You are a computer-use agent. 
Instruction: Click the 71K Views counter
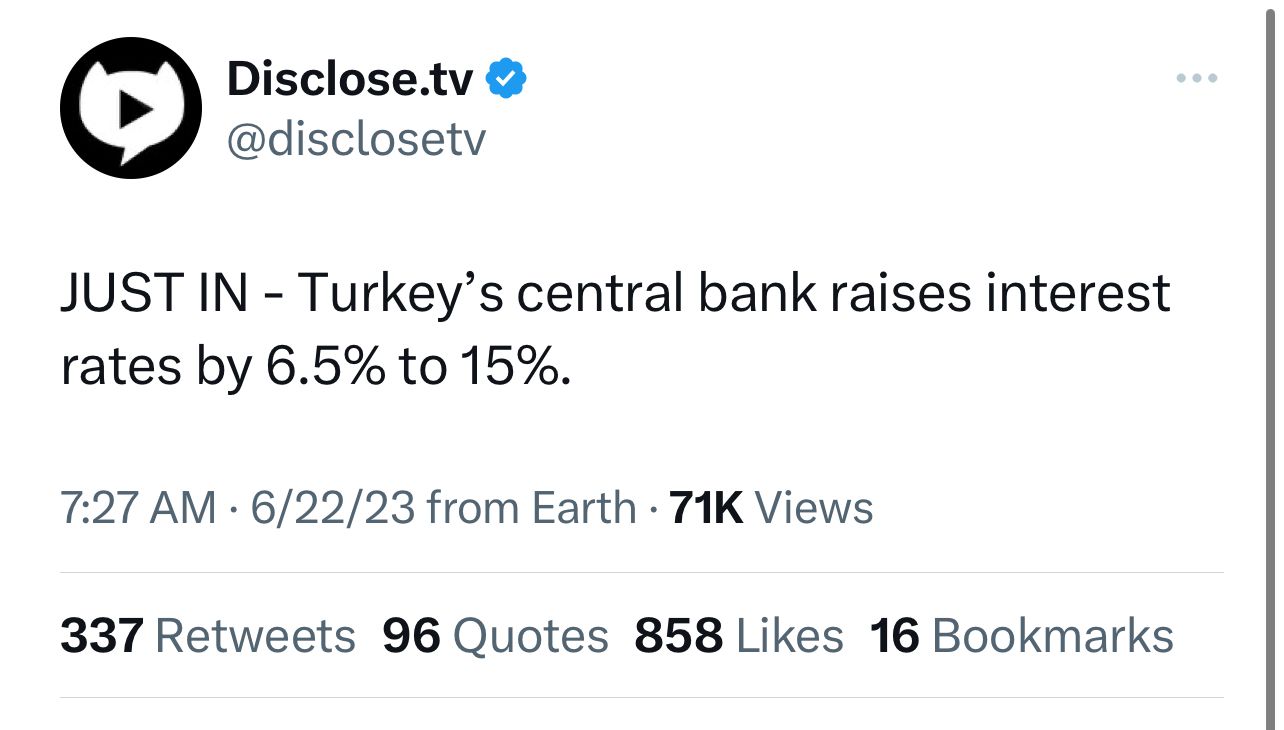[771, 508]
